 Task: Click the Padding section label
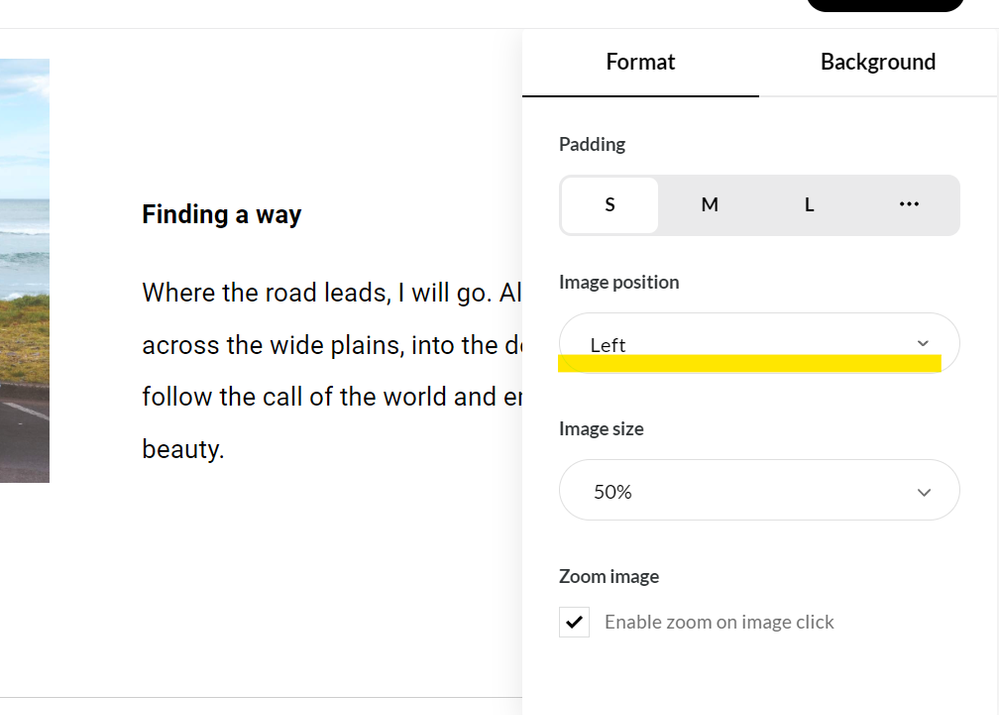pos(592,144)
